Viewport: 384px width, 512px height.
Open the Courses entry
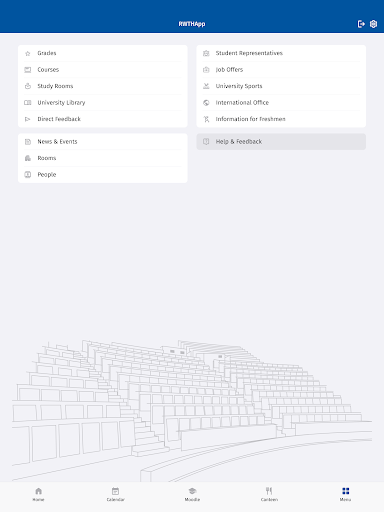103,70
